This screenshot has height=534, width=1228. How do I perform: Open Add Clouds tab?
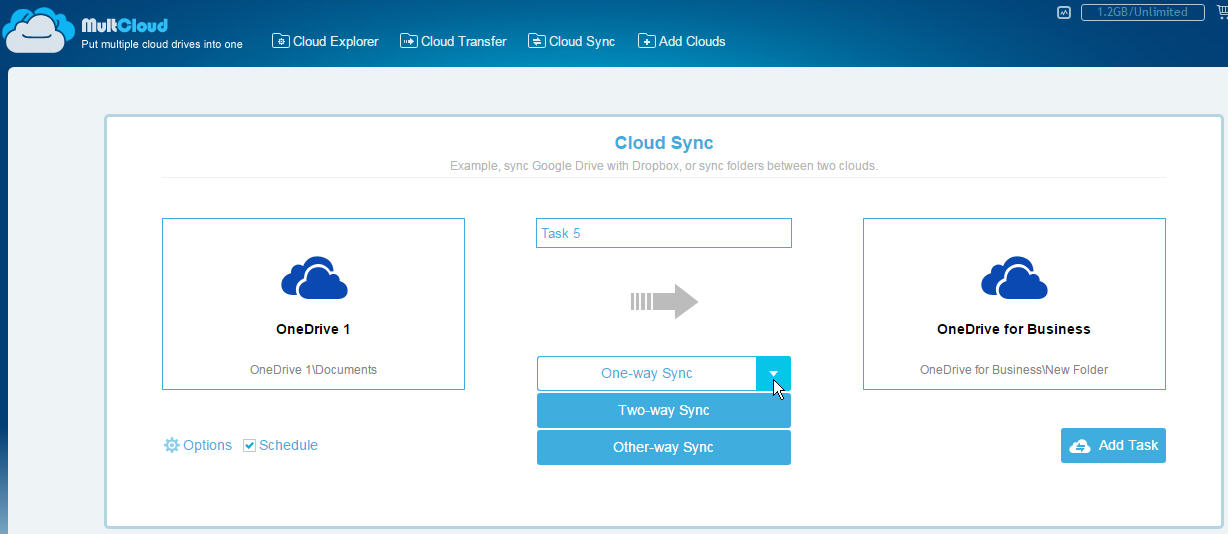pyautogui.click(x=682, y=41)
